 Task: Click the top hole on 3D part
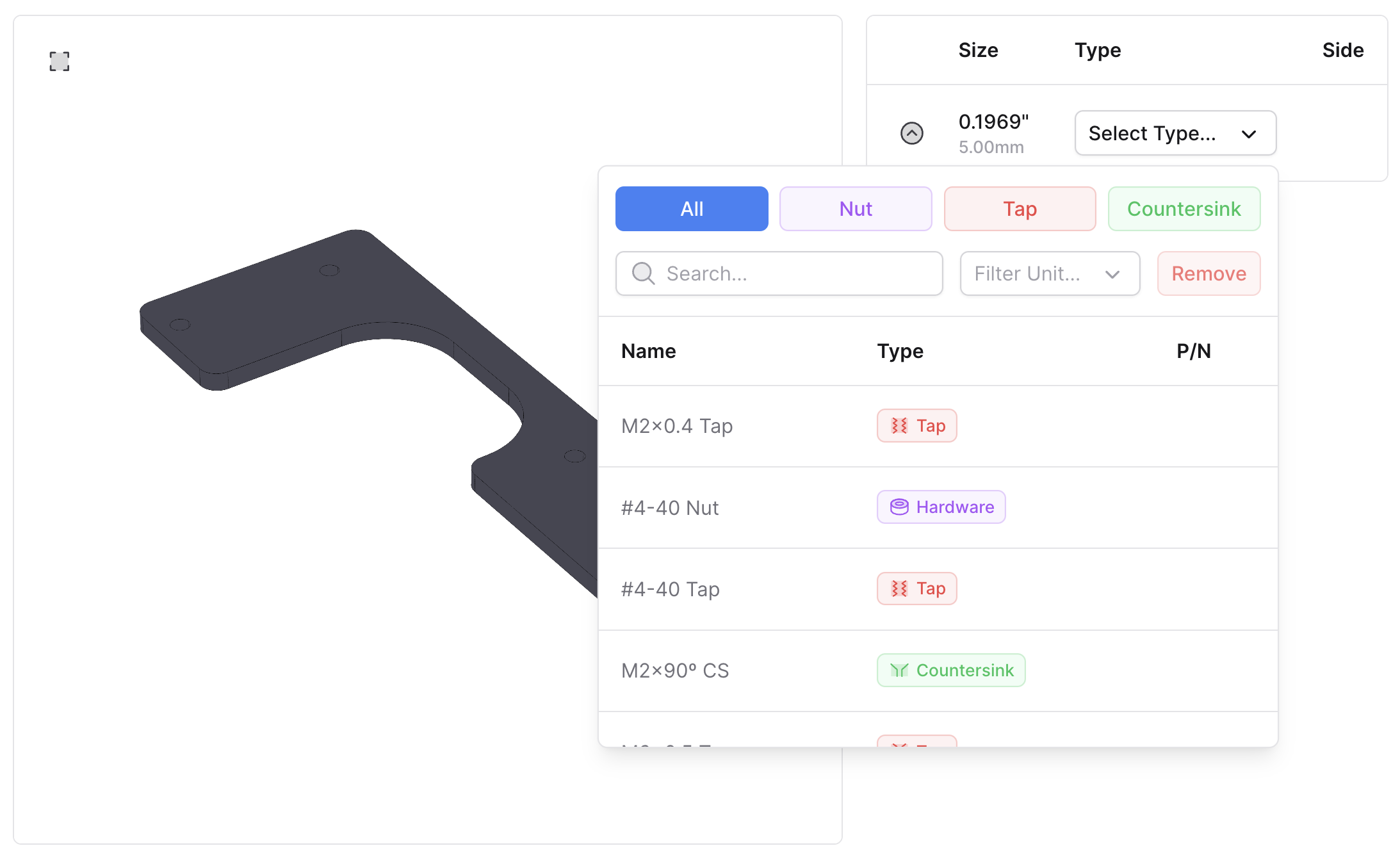(329, 270)
